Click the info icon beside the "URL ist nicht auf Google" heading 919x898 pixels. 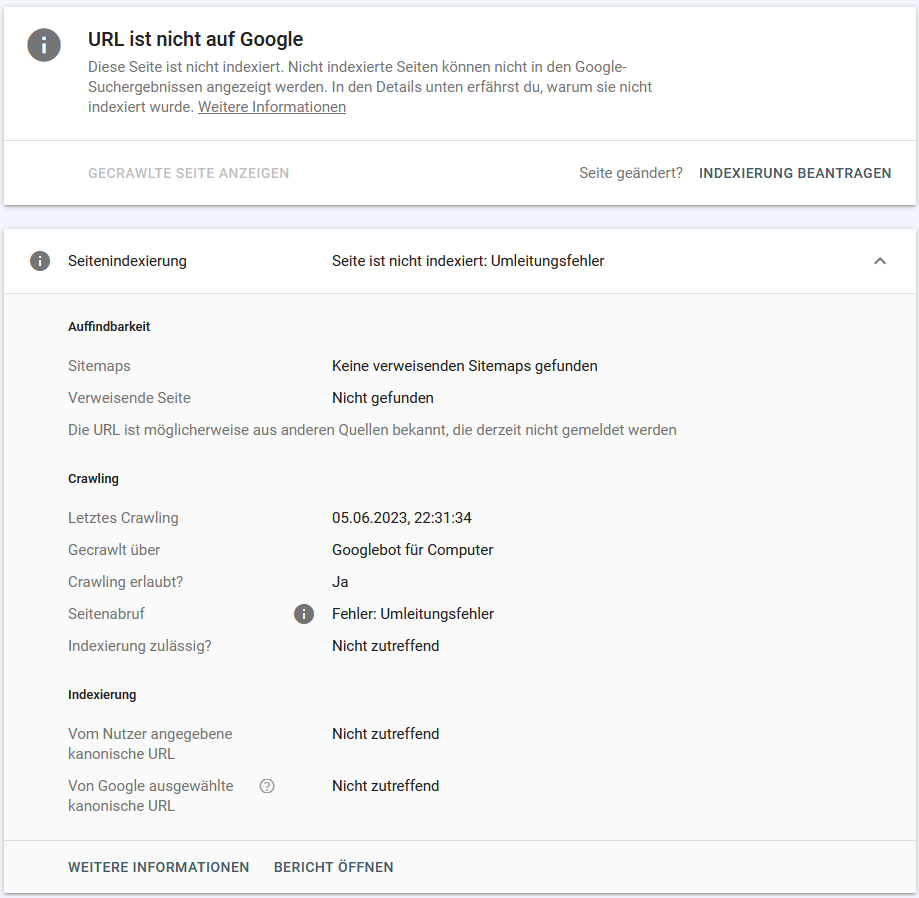44,45
